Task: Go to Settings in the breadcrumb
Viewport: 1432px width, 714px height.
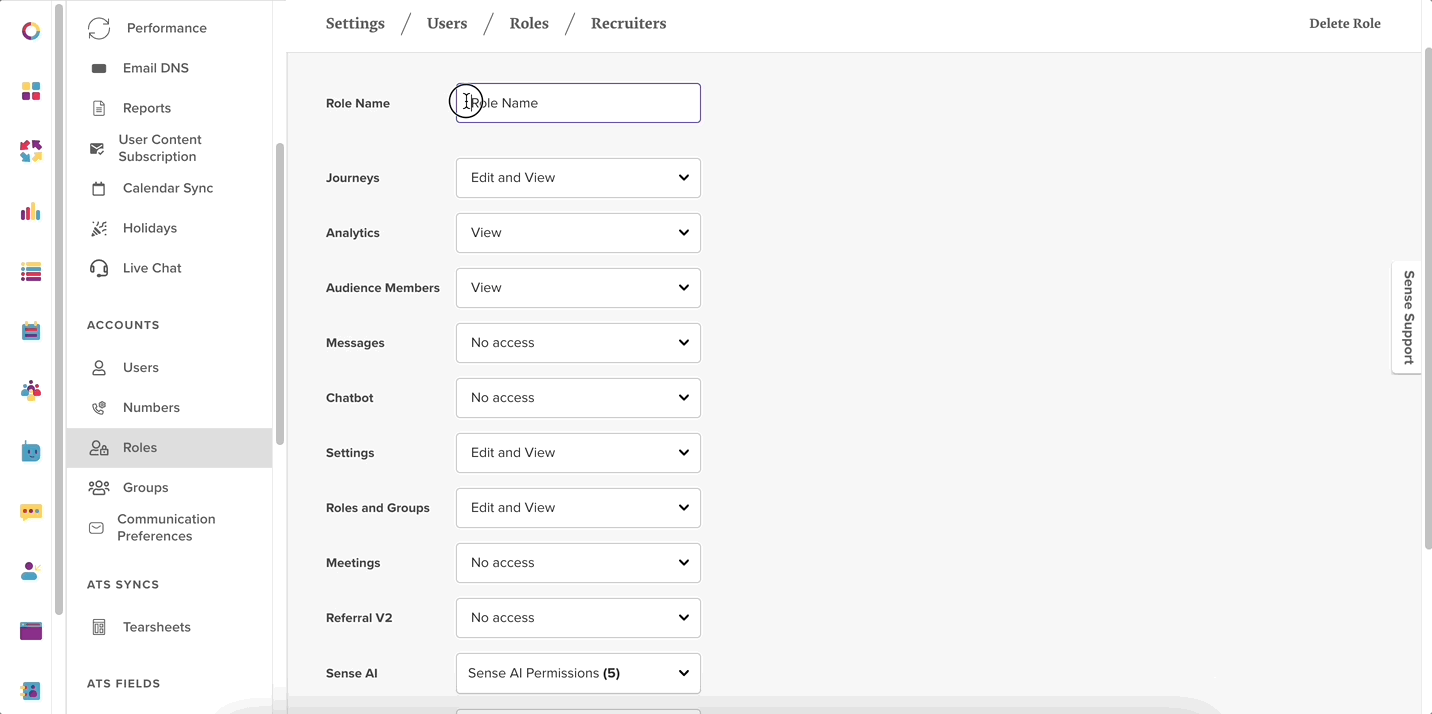Action: coord(355,23)
